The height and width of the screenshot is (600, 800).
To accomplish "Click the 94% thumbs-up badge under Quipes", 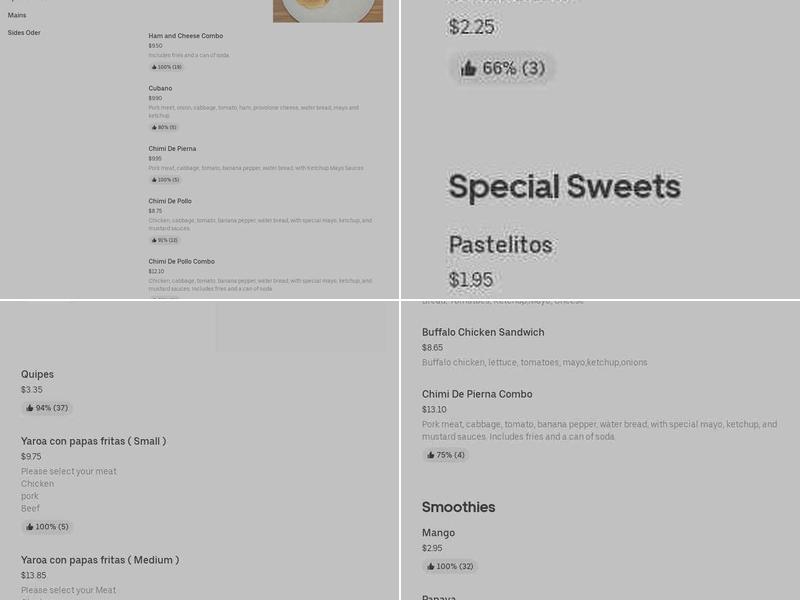I will click(x=46, y=408).
